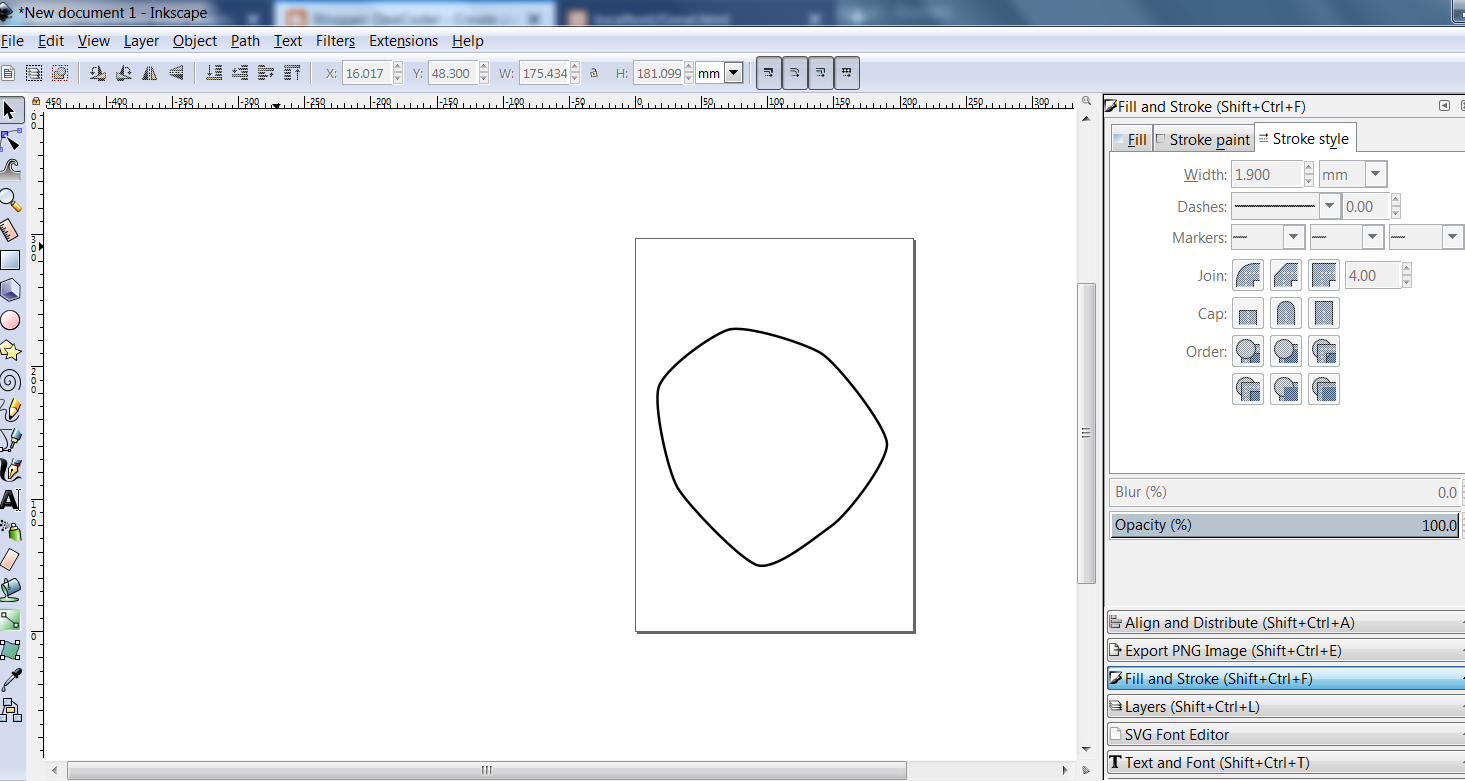Set stroke Cap to round
Screen dimensions: 1465x781
point(1286,313)
